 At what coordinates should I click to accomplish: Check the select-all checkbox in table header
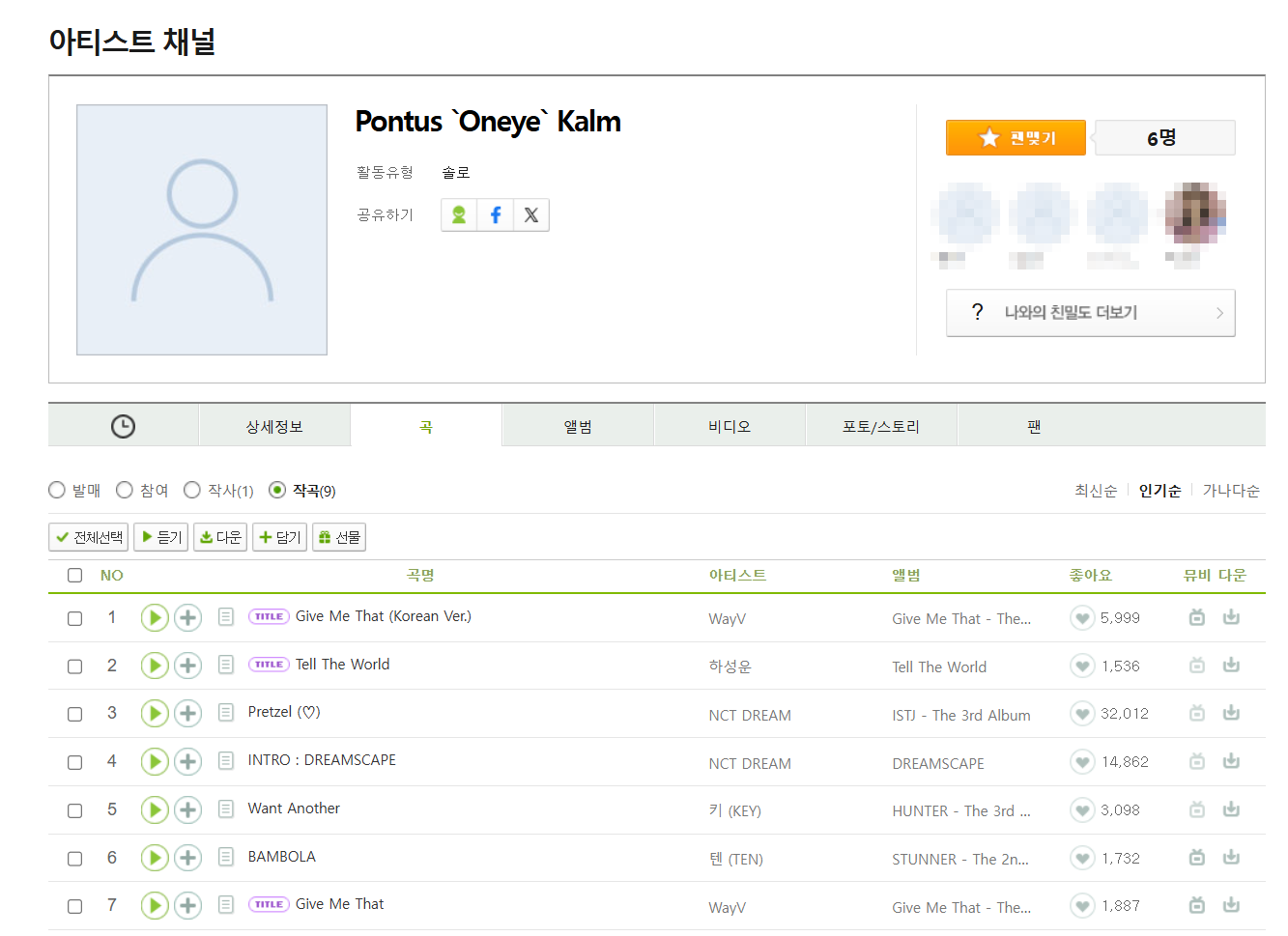pos(75,576)
